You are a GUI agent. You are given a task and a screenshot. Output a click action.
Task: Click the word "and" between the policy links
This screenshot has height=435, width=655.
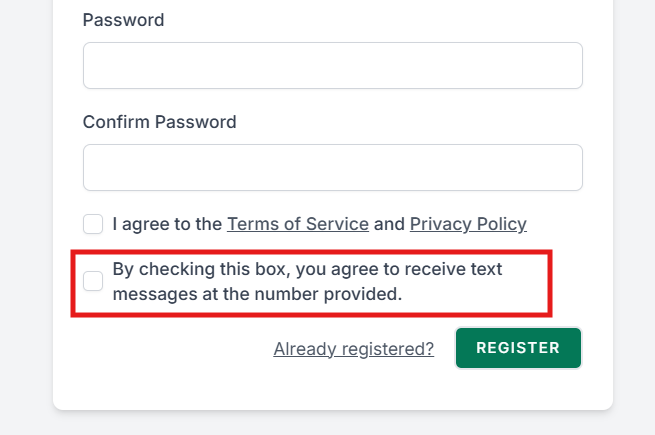click(389, 224)
